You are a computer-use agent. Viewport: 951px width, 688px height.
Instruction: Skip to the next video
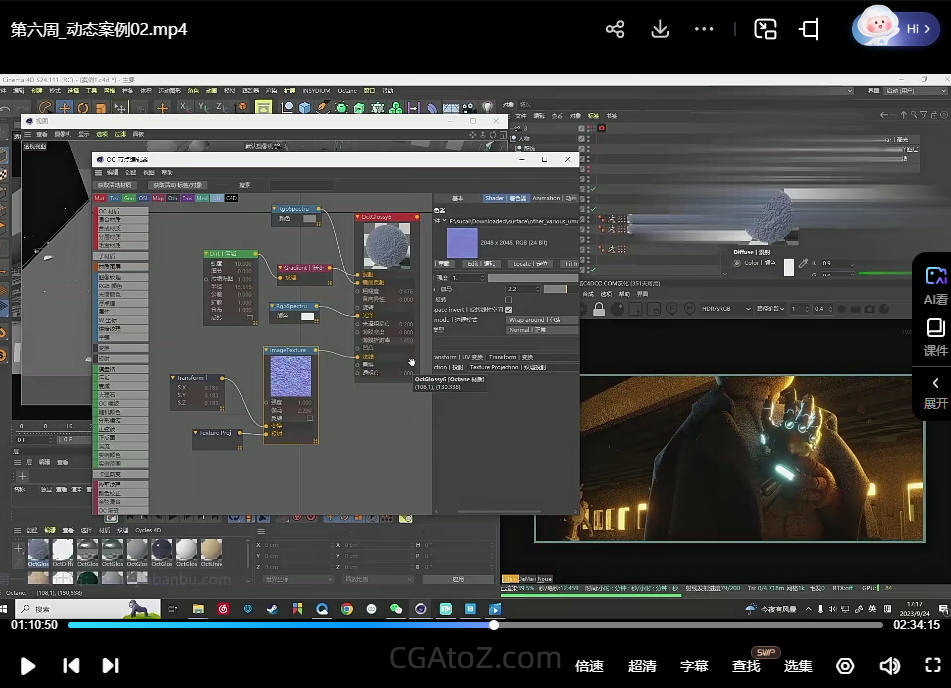[110, 665]
